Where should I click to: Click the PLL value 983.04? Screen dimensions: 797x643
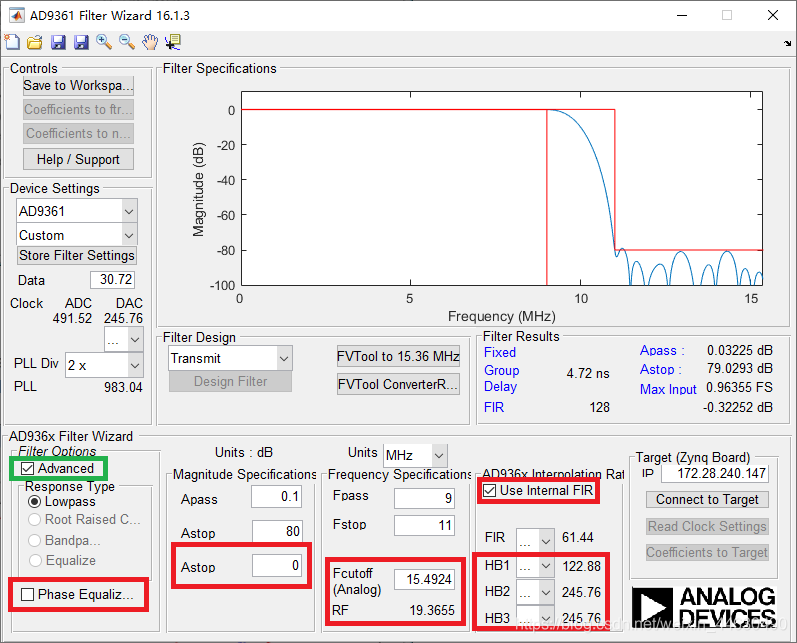pyautogui.click(x=123, y=387)
